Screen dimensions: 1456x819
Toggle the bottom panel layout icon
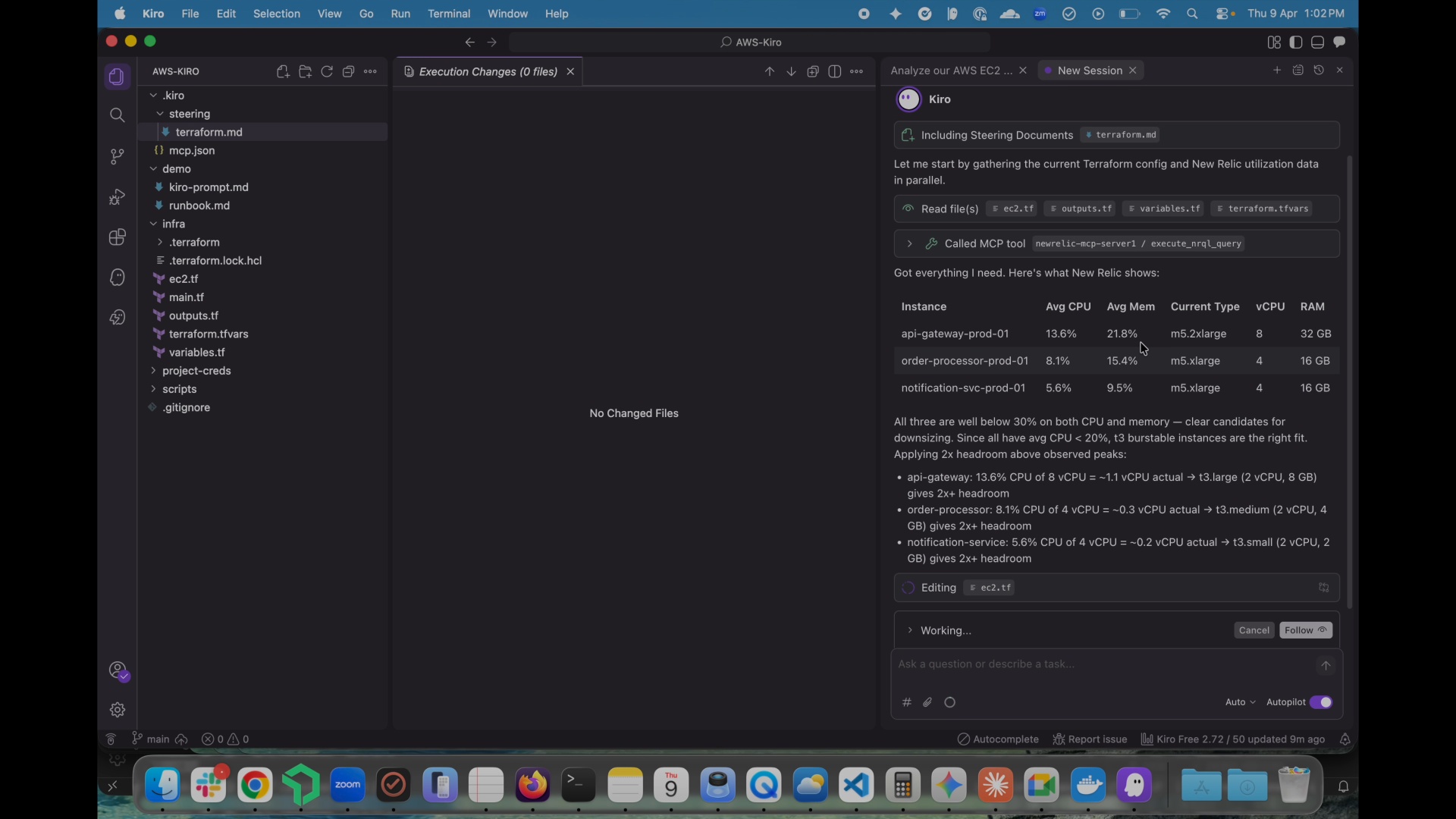1318,42
